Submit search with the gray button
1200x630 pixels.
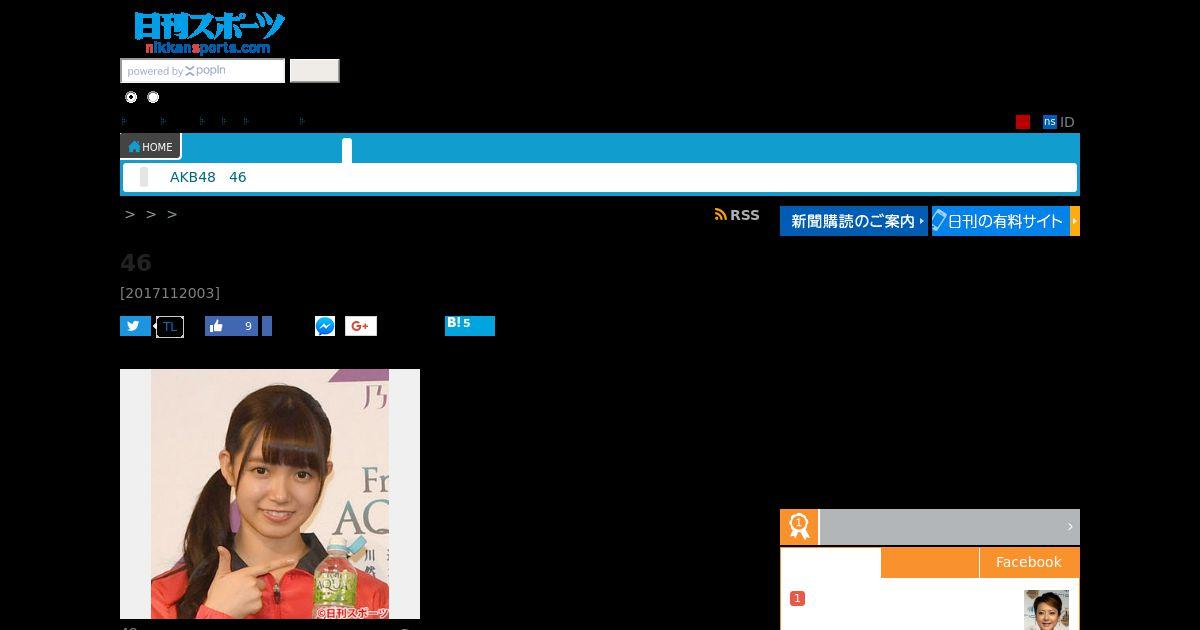coord(315,71)
